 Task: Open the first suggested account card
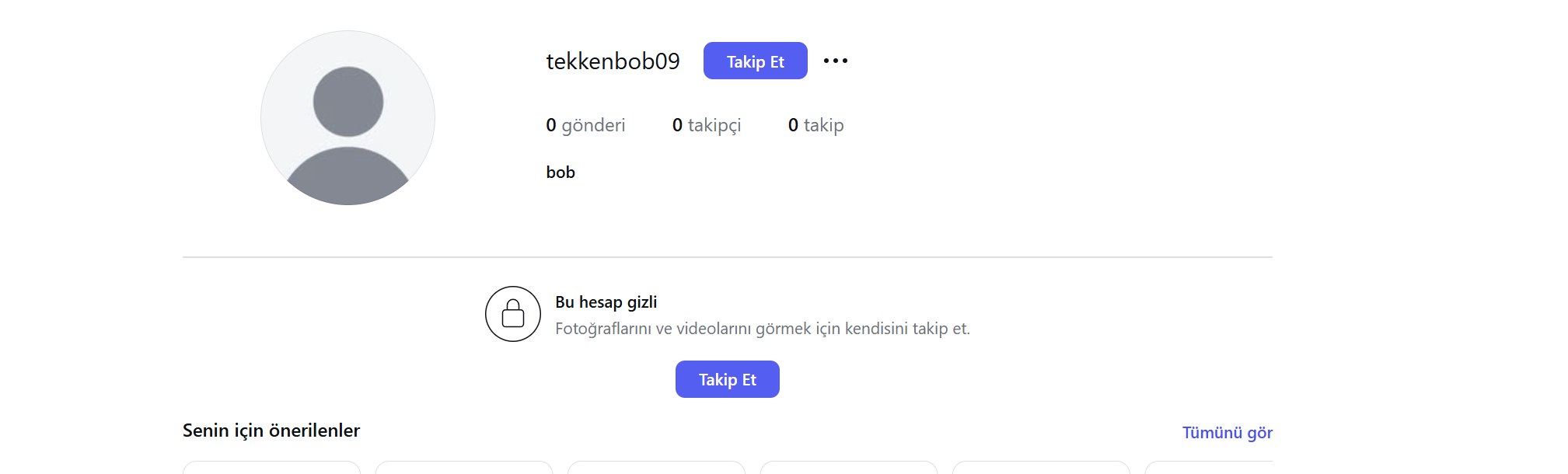(x=271, y=467)
